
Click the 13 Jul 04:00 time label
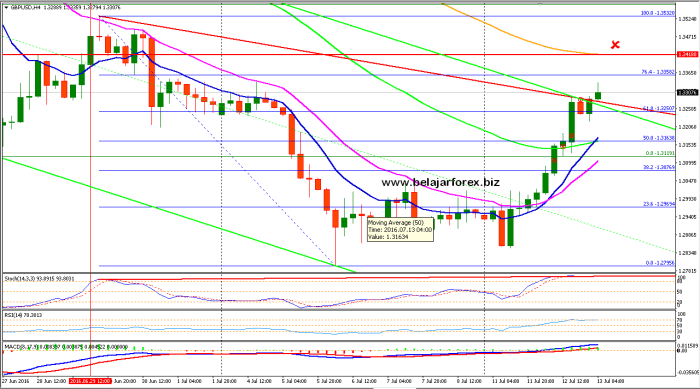[611, 381]
